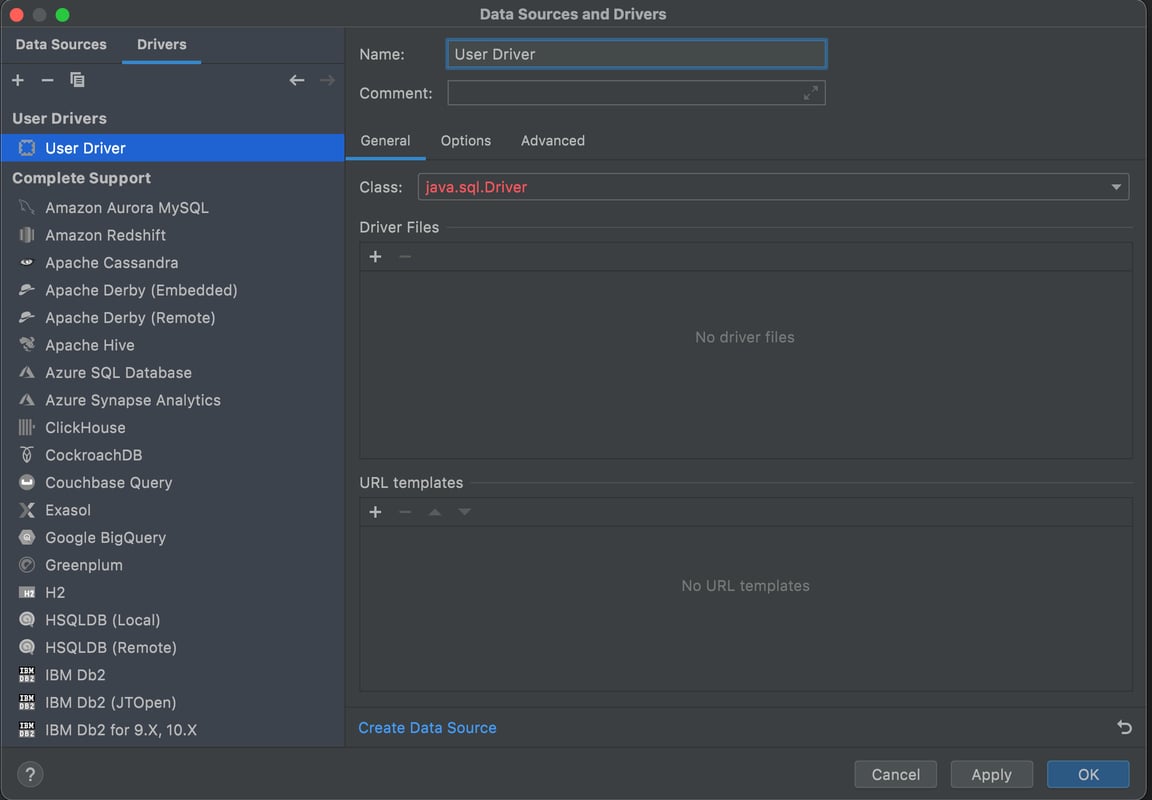Click the back arrow icon
Screen dimensions: 1152x800
297,80
